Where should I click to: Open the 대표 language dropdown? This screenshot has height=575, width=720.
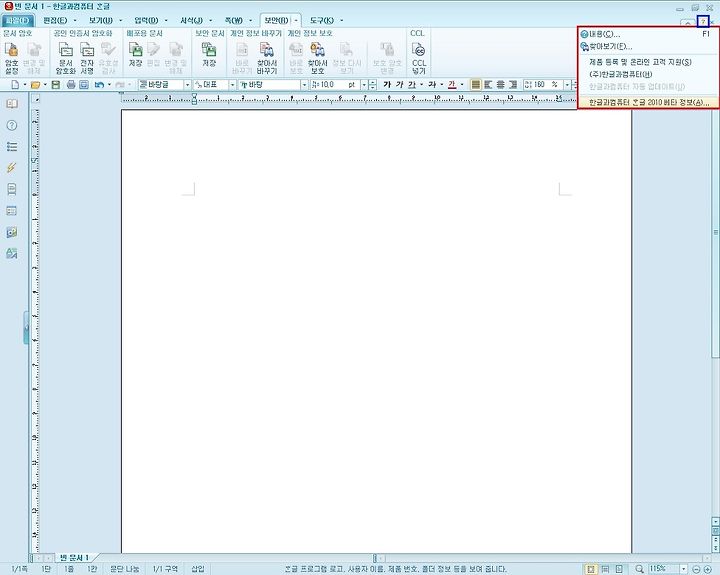coord(232,85)
